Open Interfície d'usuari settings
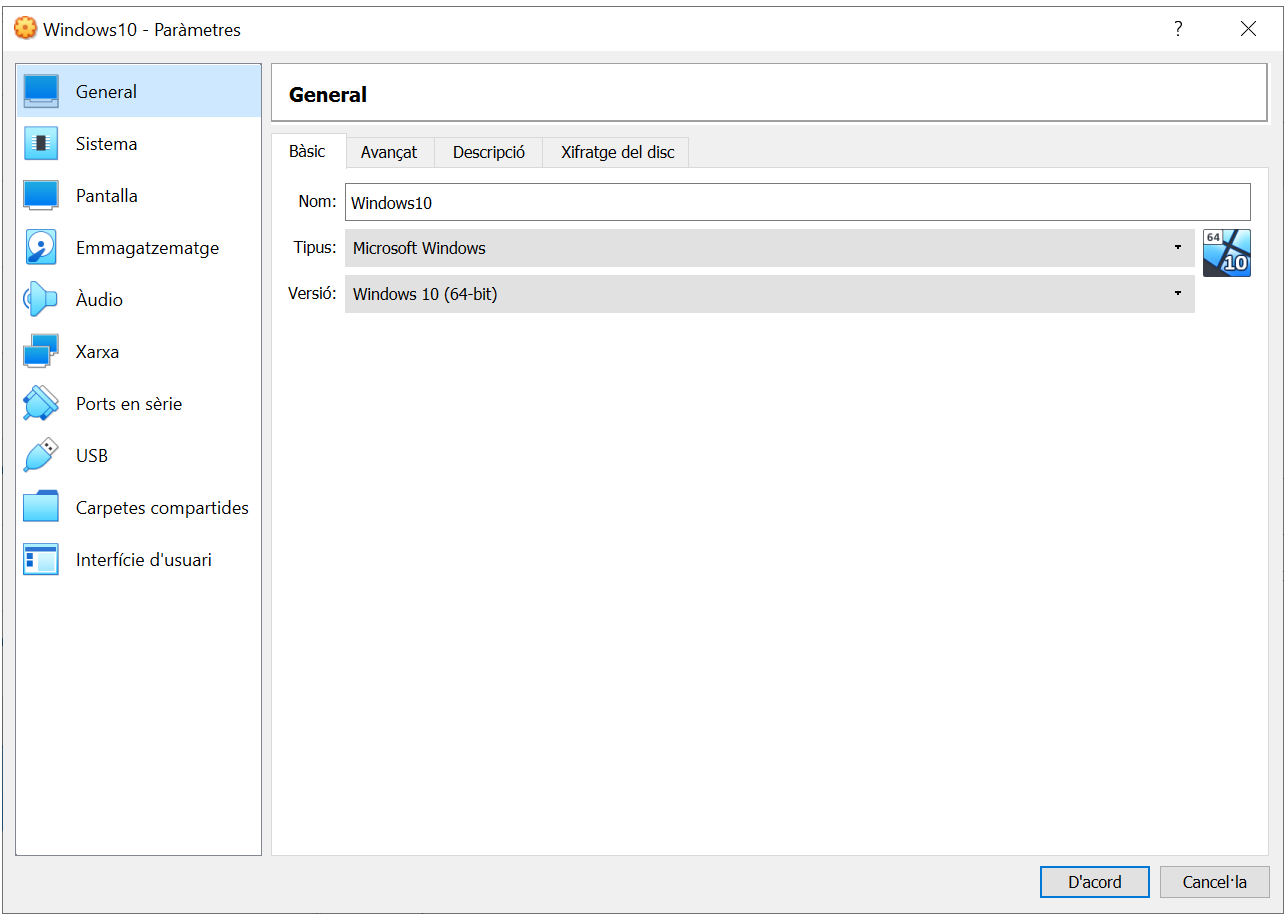Image resolution: width=1287 pixels, height=917 pixels. point(138,559)
